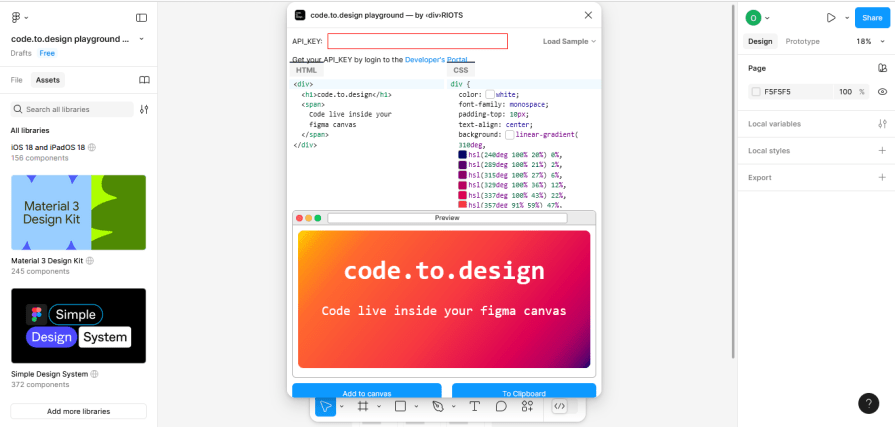895x427 pixels.
Task: Select the Pen tool
Action: [x=438, y=406]
